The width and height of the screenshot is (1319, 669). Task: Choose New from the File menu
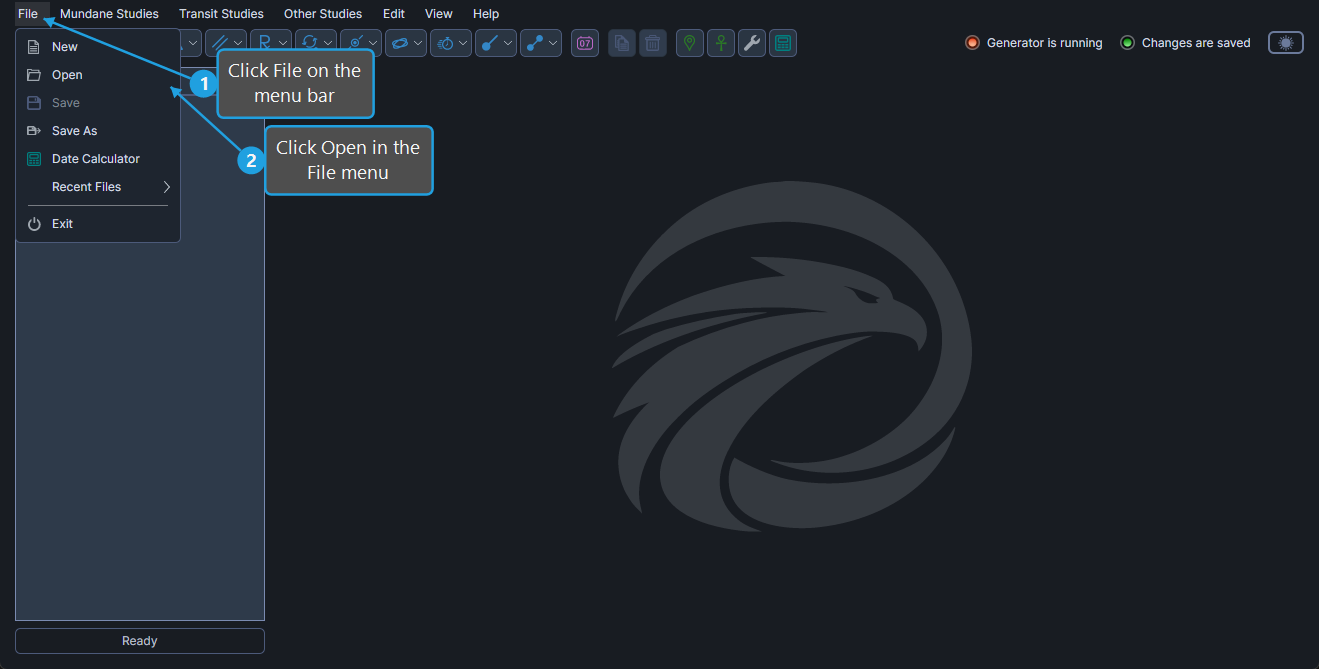98,47
